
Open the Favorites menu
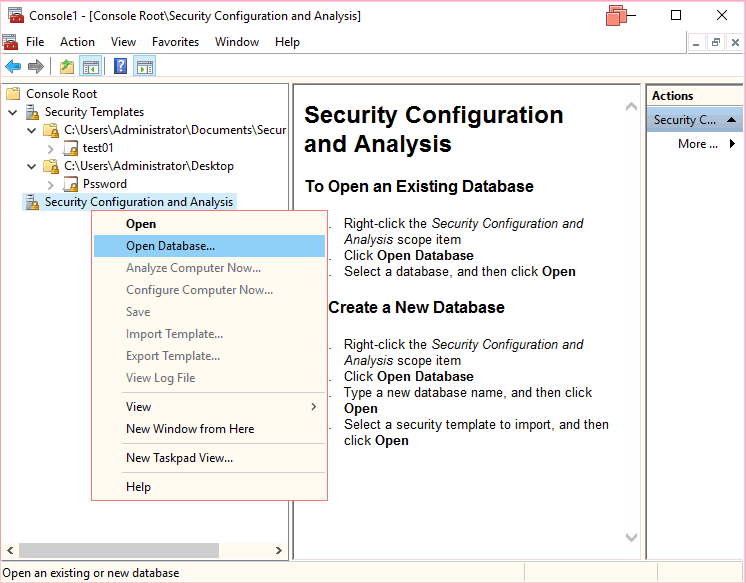click(x=176, y=42)
